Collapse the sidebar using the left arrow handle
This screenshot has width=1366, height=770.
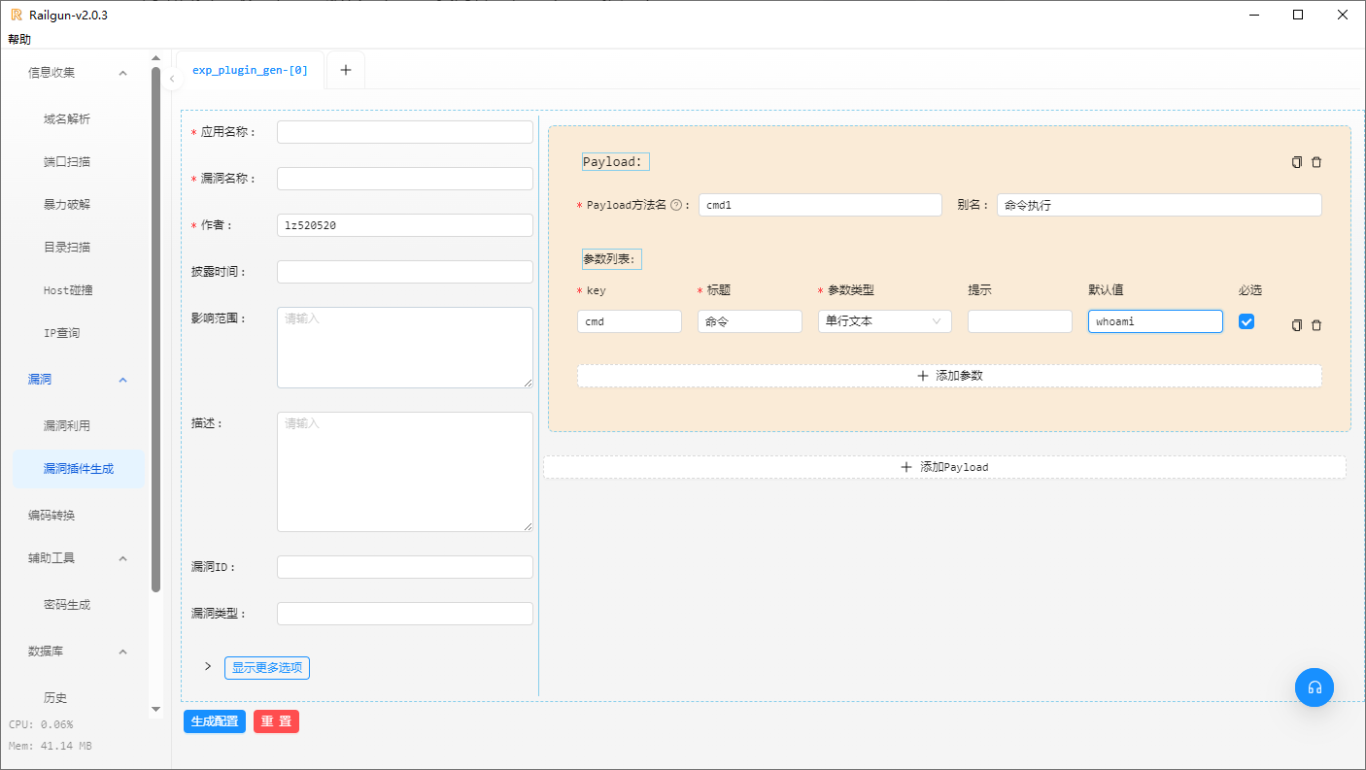click(x=172, y=78)
